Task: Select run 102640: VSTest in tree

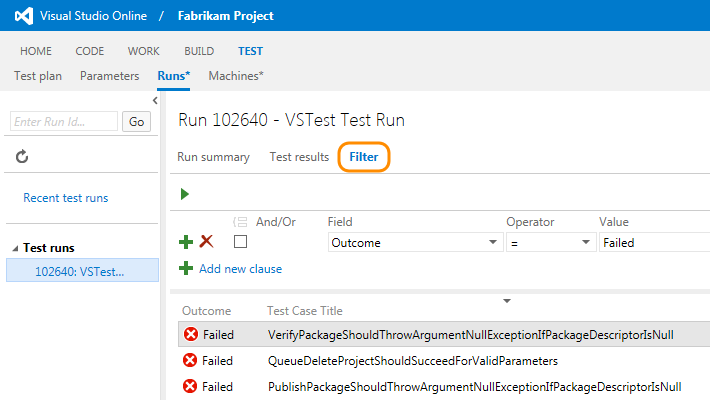Action: (x=82, y=271)
